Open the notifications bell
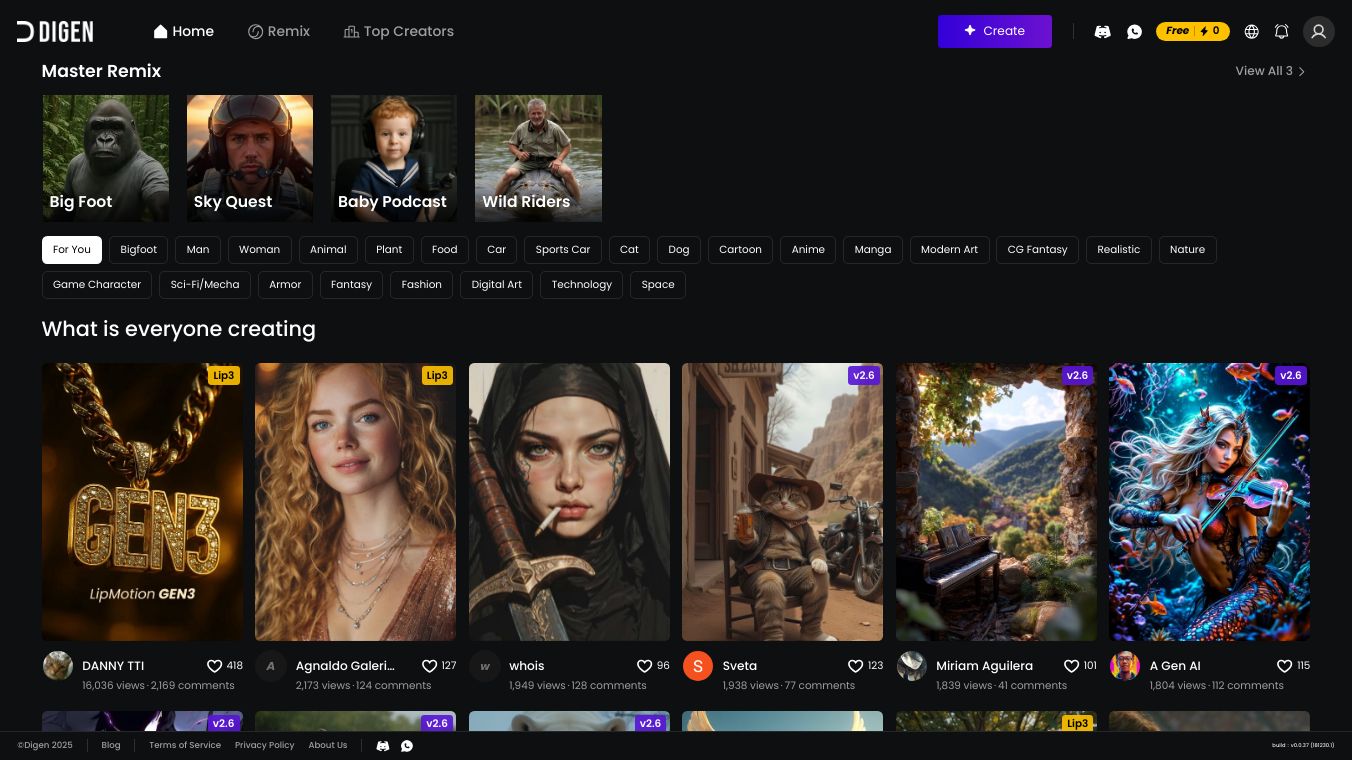1352x760 pixels. [x=1281, y=32]
